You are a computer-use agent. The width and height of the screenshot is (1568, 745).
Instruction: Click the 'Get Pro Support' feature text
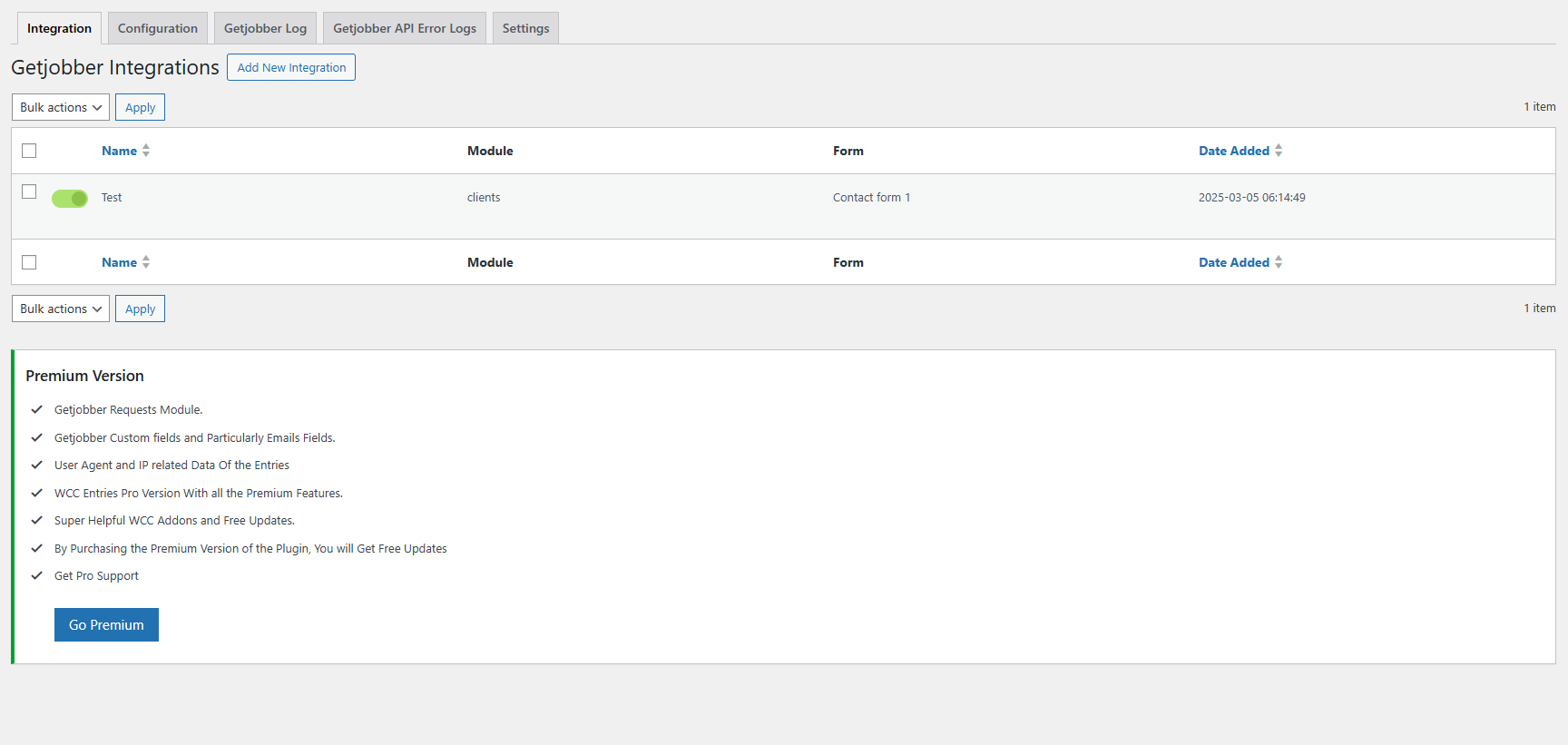point(96,576)
